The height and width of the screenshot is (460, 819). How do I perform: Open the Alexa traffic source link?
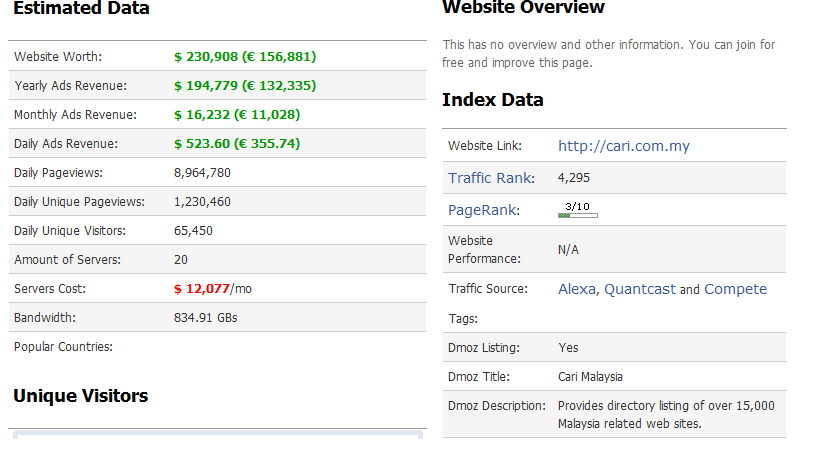(576, 289)
